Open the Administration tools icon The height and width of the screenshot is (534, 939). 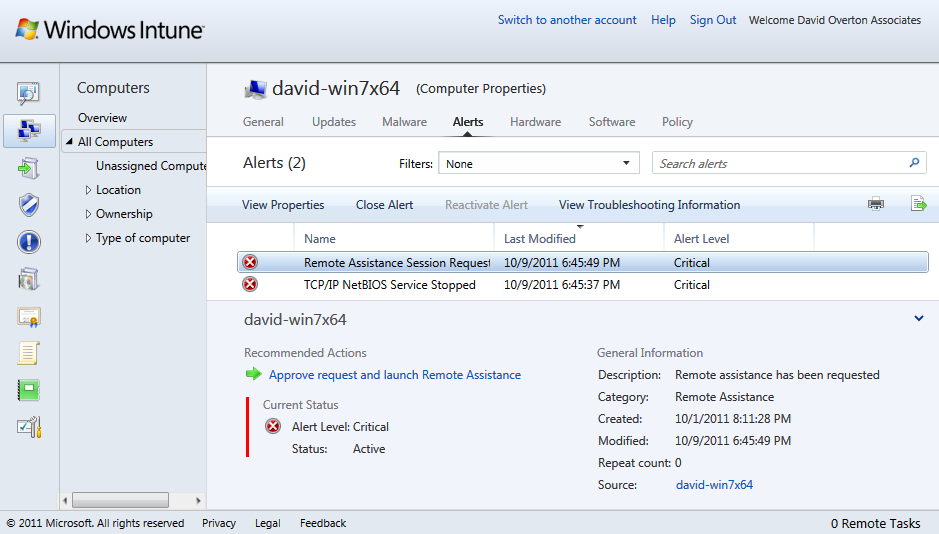(x=29, y=427)
